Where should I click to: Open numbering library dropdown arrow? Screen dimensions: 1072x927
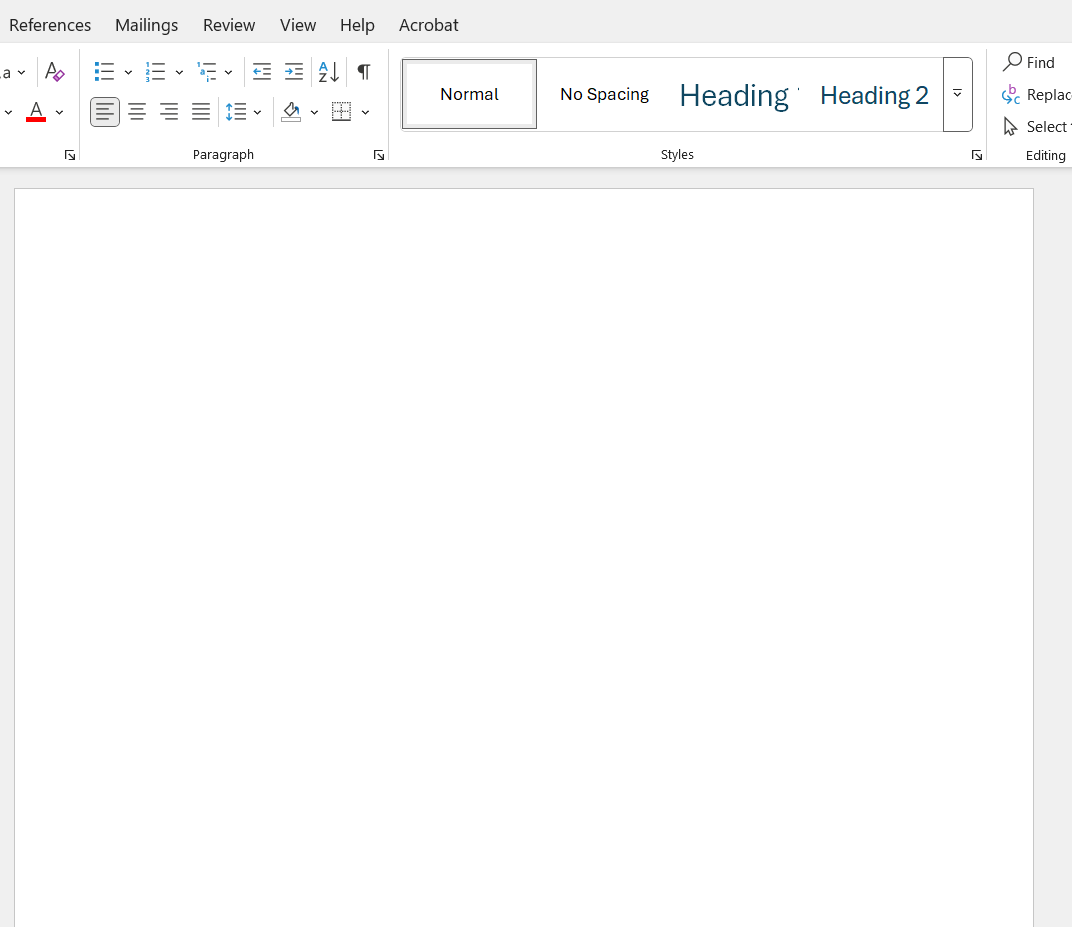(x=179, y=72)
